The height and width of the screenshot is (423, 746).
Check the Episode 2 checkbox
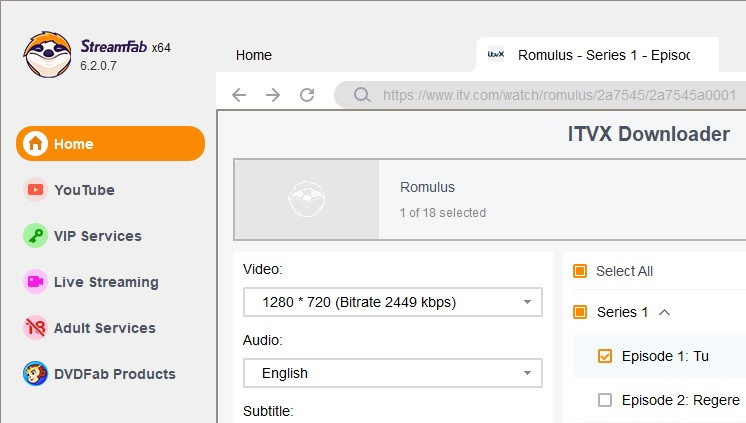(605, 400)
